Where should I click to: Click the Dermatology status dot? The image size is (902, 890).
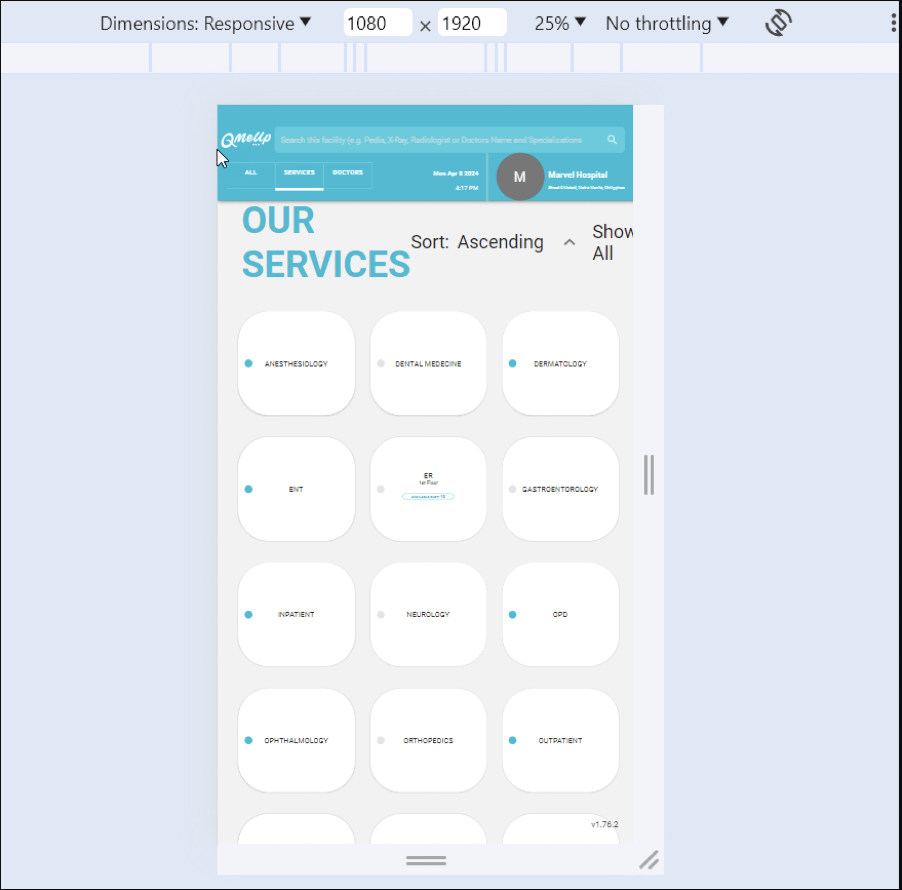tap(513, 364)
